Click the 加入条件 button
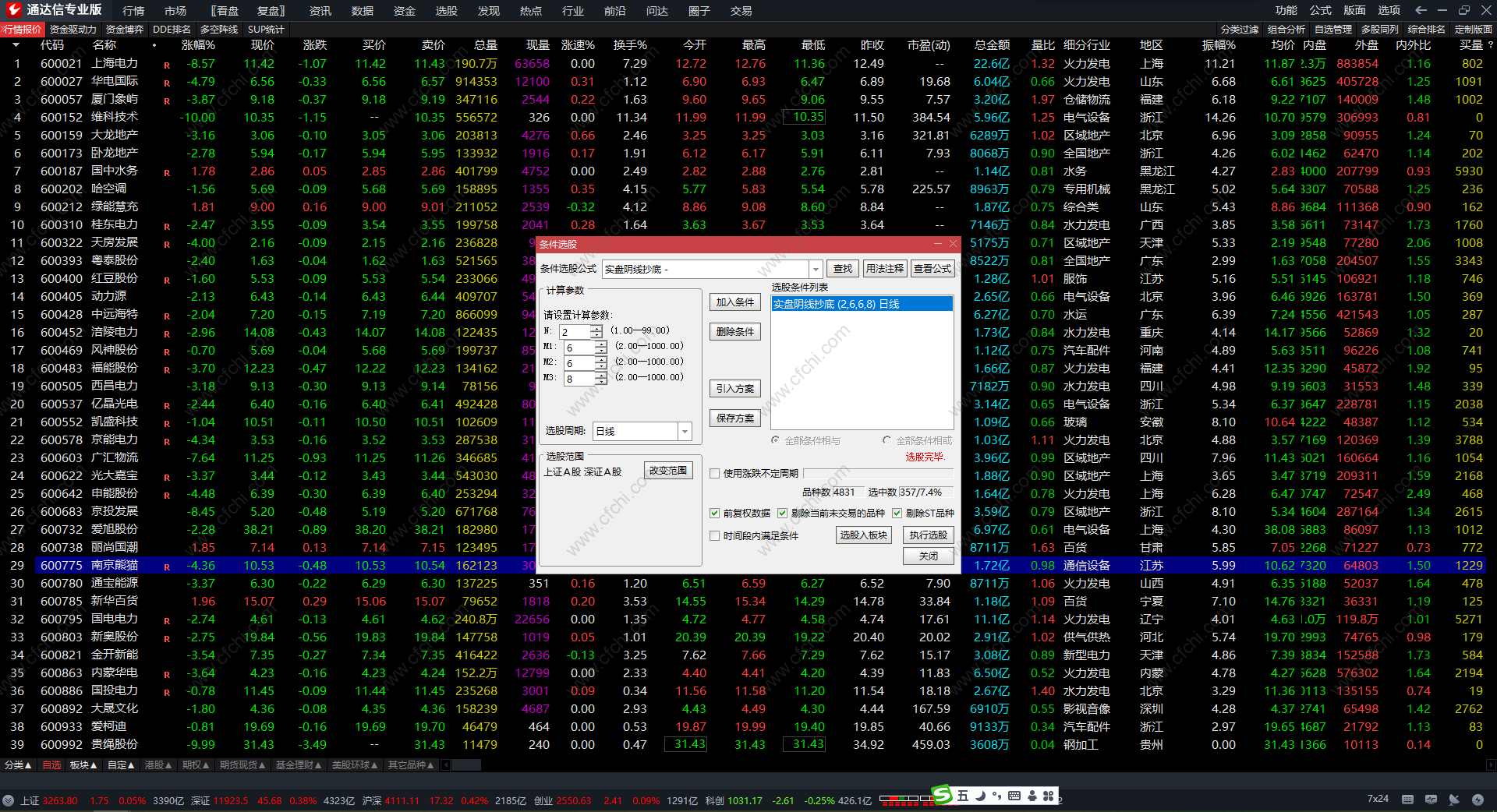This screenshot has height=812, width=1497. coord(734,302)
